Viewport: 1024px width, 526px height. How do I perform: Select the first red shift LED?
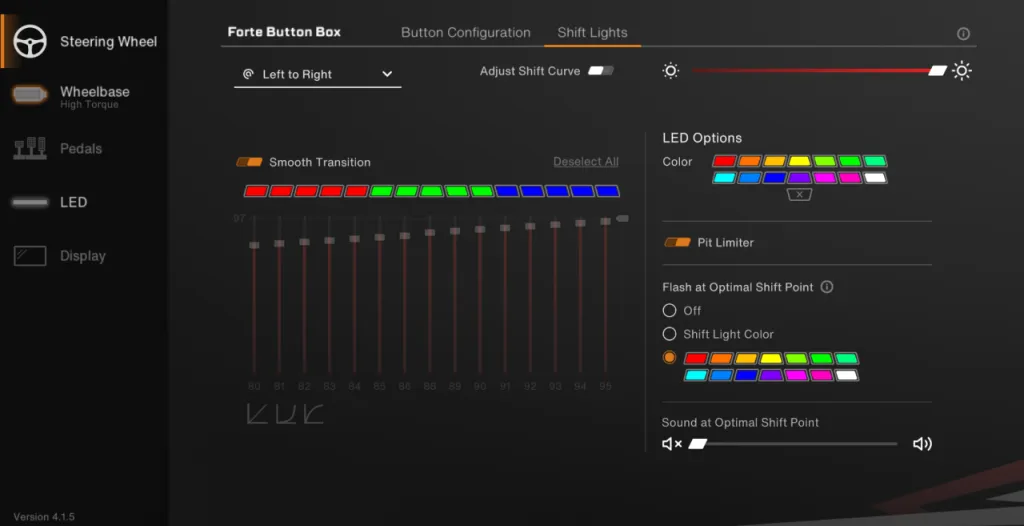tap(257, 191)
